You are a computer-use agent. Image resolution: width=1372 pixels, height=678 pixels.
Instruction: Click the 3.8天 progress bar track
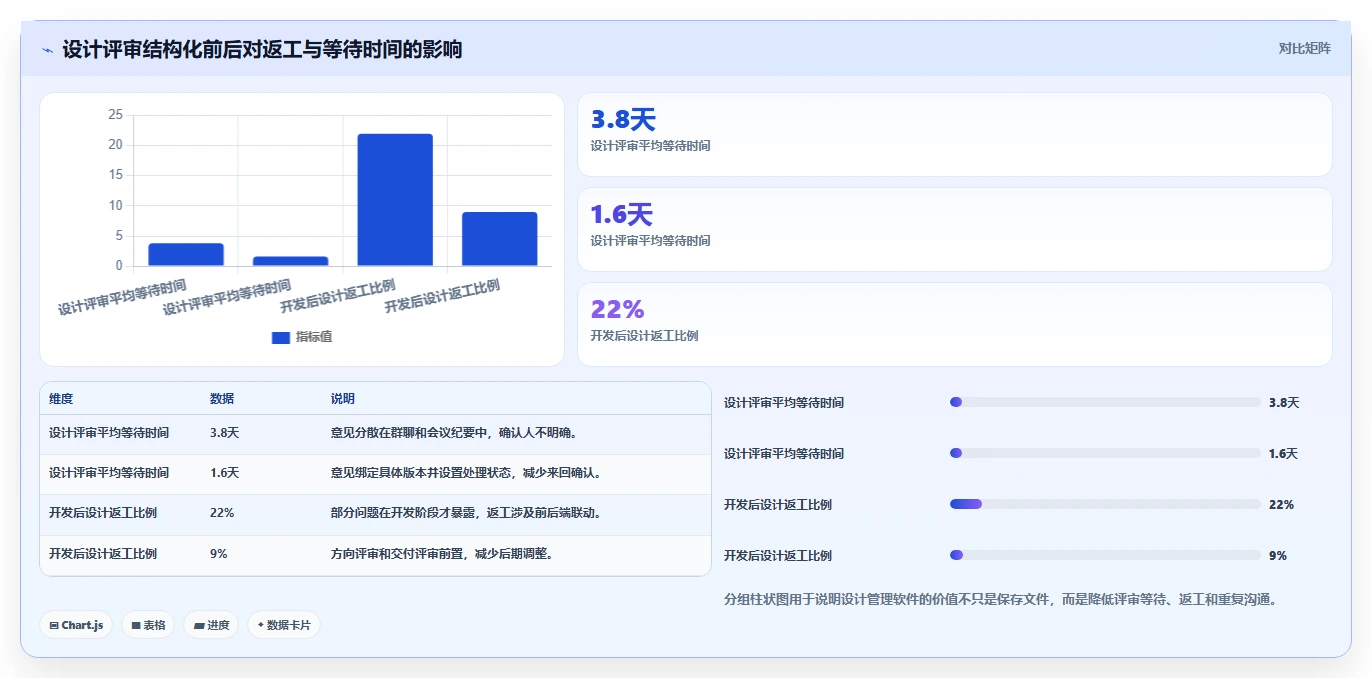(1105, 402)
